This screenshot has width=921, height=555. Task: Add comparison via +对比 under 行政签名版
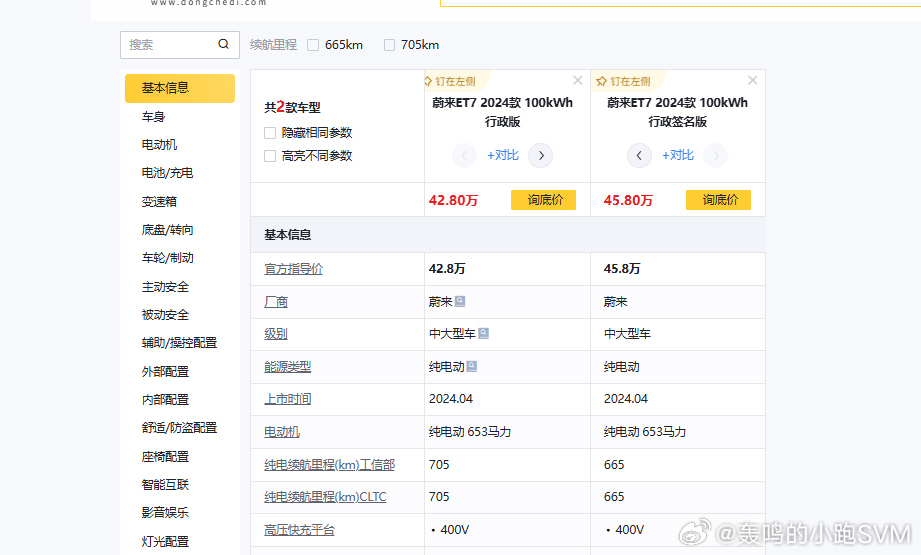678,155
